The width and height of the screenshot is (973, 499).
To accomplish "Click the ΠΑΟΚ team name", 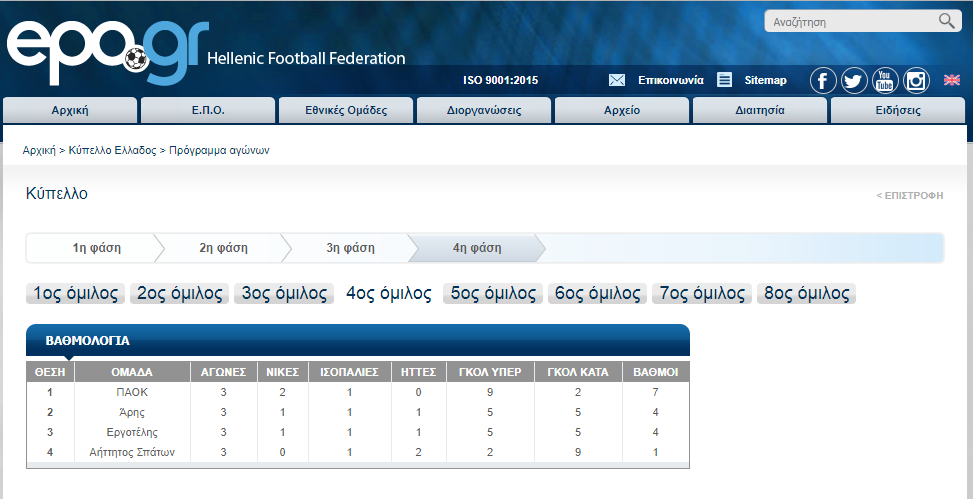I will coord(132,392).
